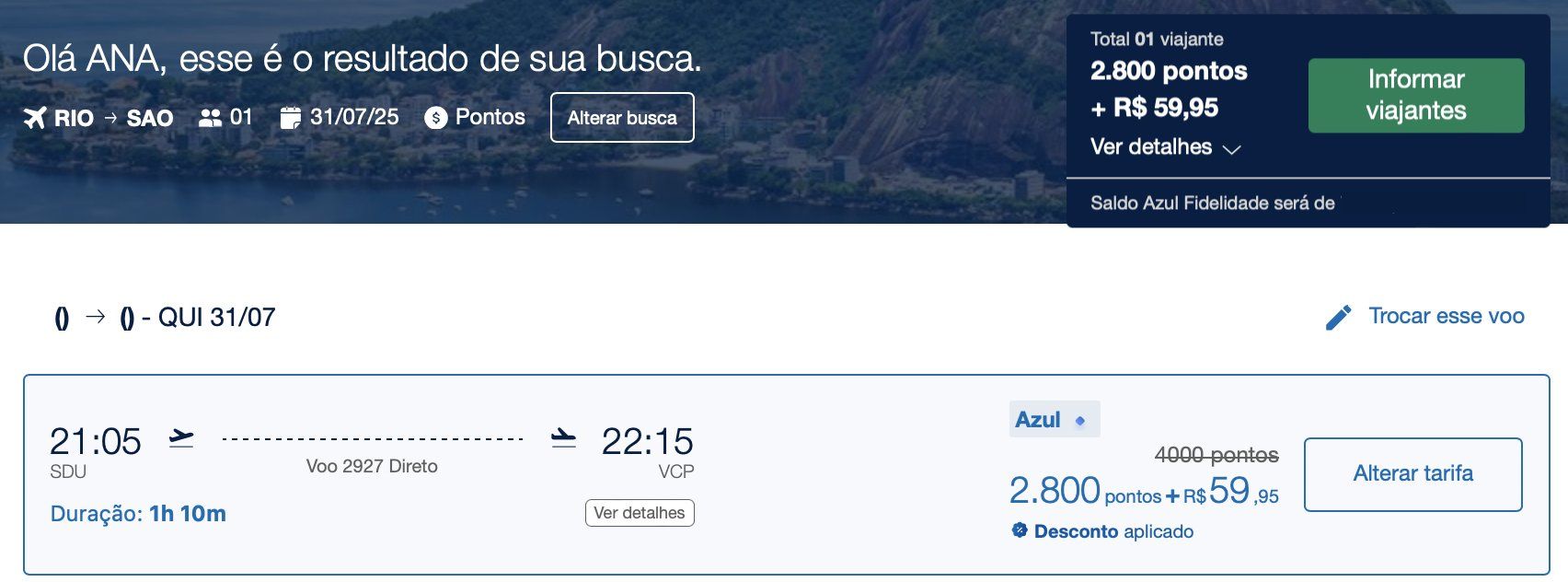Click the Trocar esse voo link

(x=1446, y=316)
